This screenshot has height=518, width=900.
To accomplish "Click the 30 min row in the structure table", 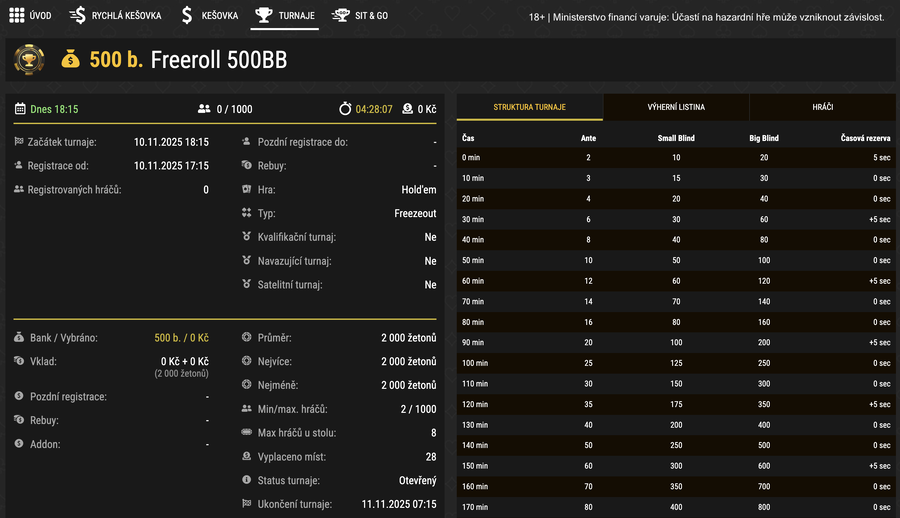I will coord(676,219).
